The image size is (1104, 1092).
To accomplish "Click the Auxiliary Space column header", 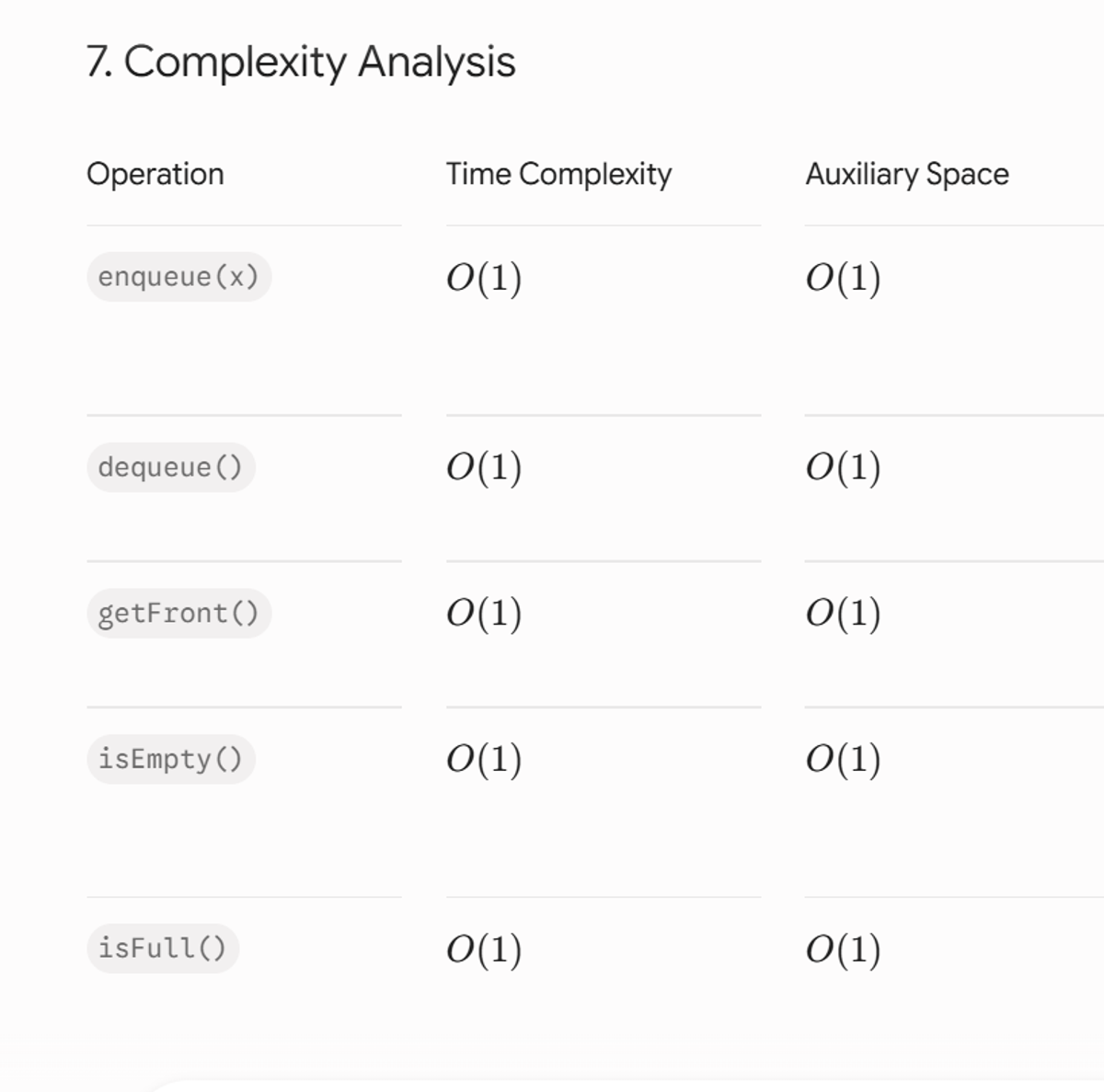I will pos(907,174).
